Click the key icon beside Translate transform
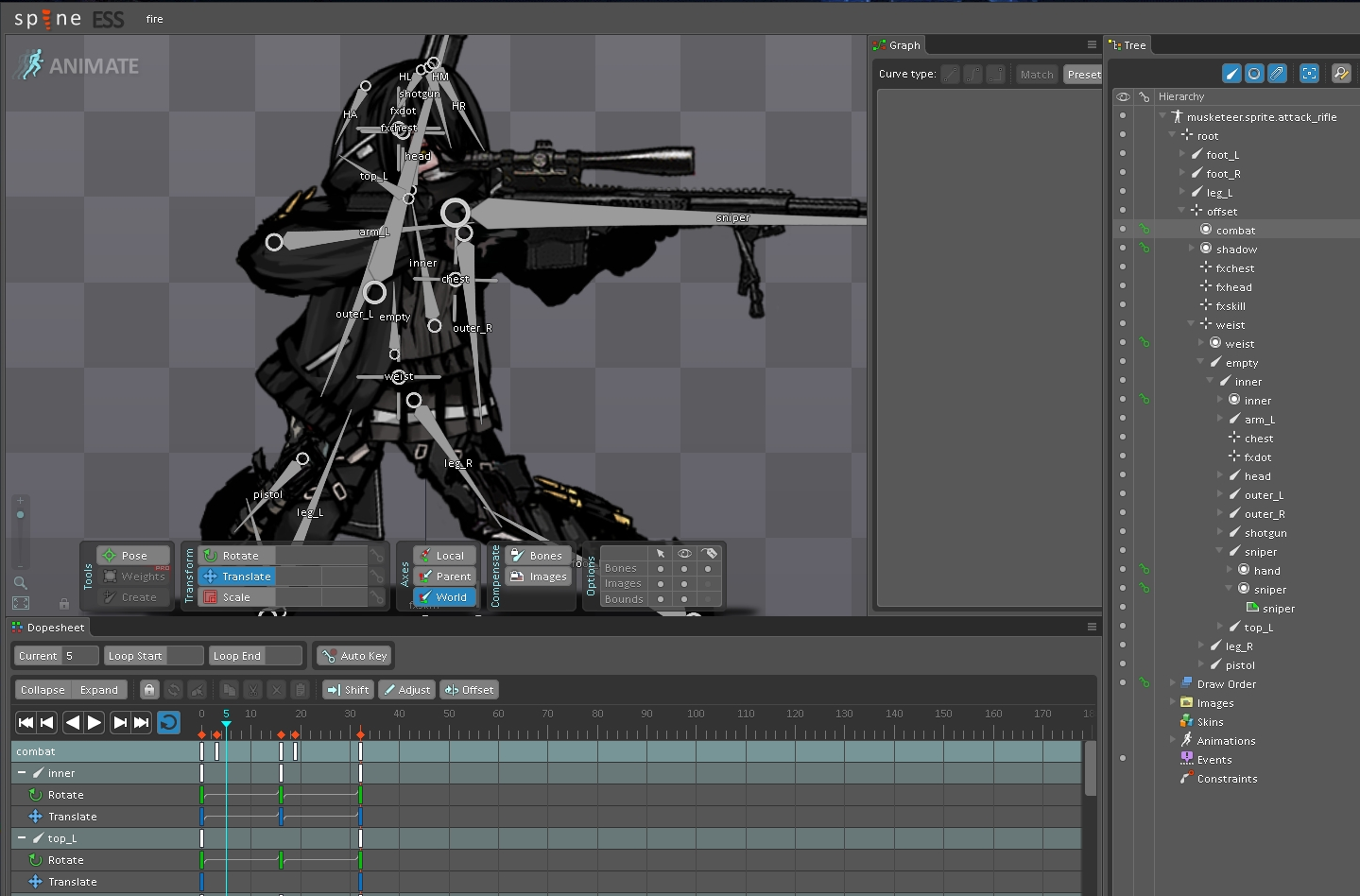Image resolution: width=1360 pixels, height=896 pixels. coord(377,577)
